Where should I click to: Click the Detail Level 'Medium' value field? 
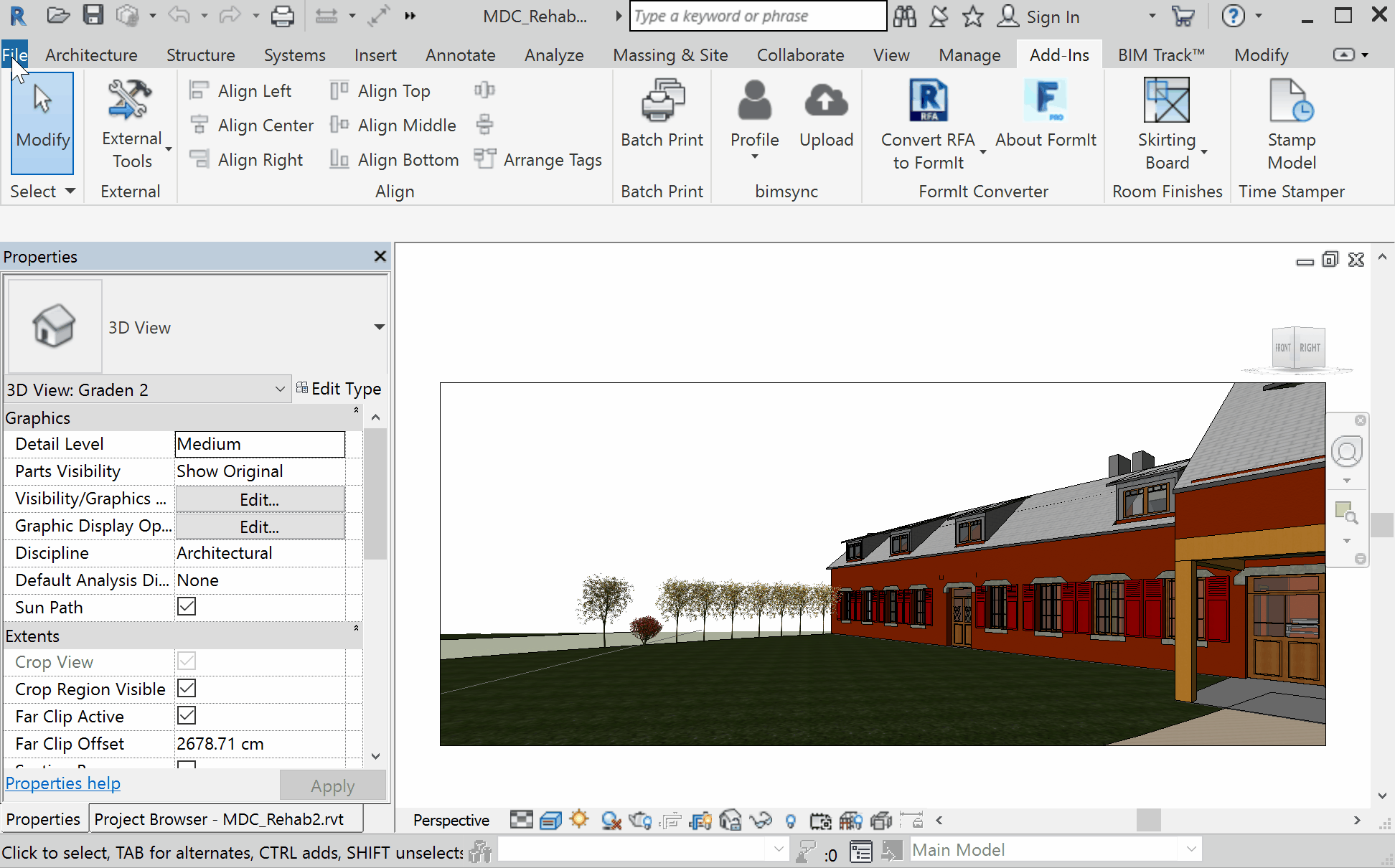point(260,444)
